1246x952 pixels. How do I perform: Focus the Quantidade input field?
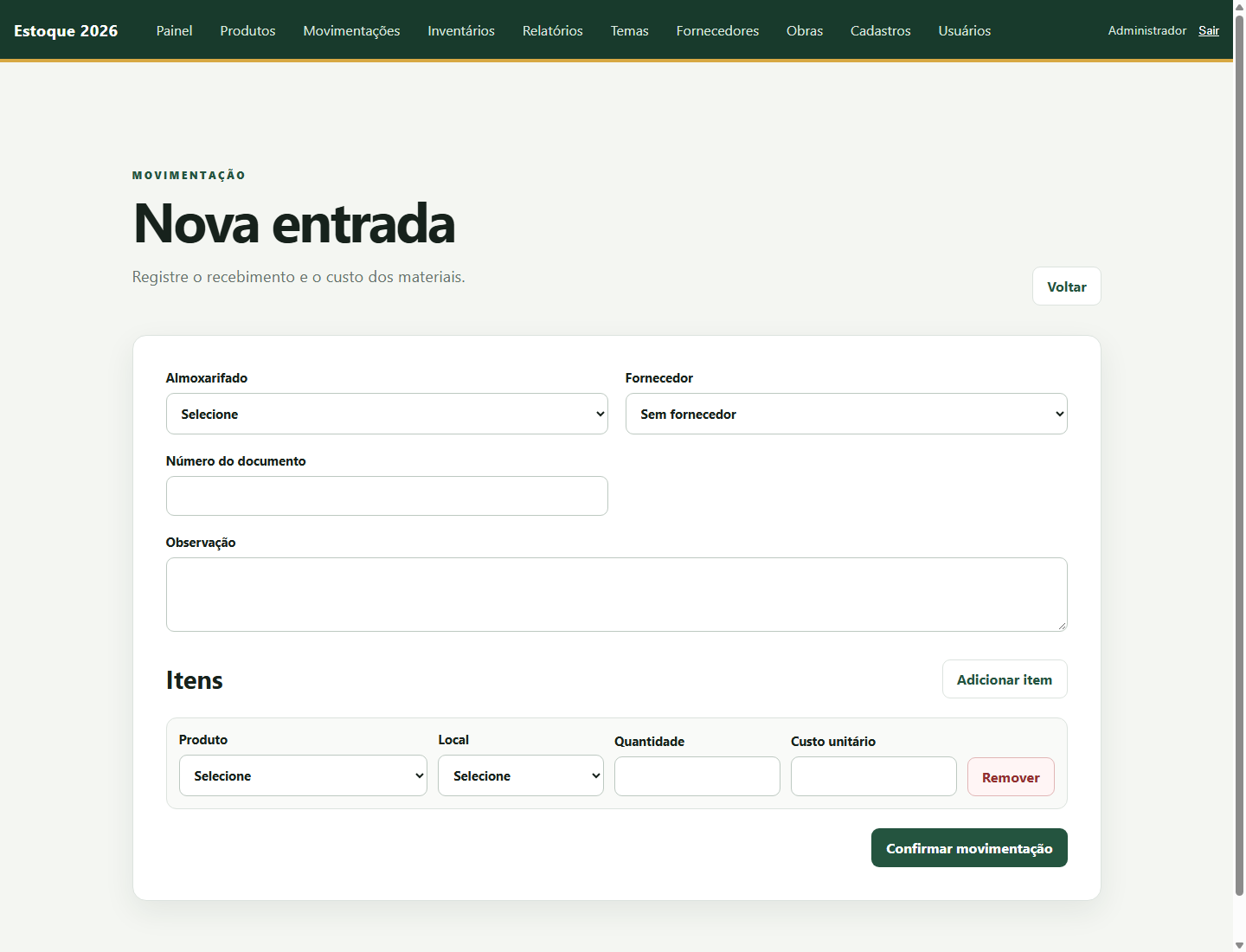point(697,776)
